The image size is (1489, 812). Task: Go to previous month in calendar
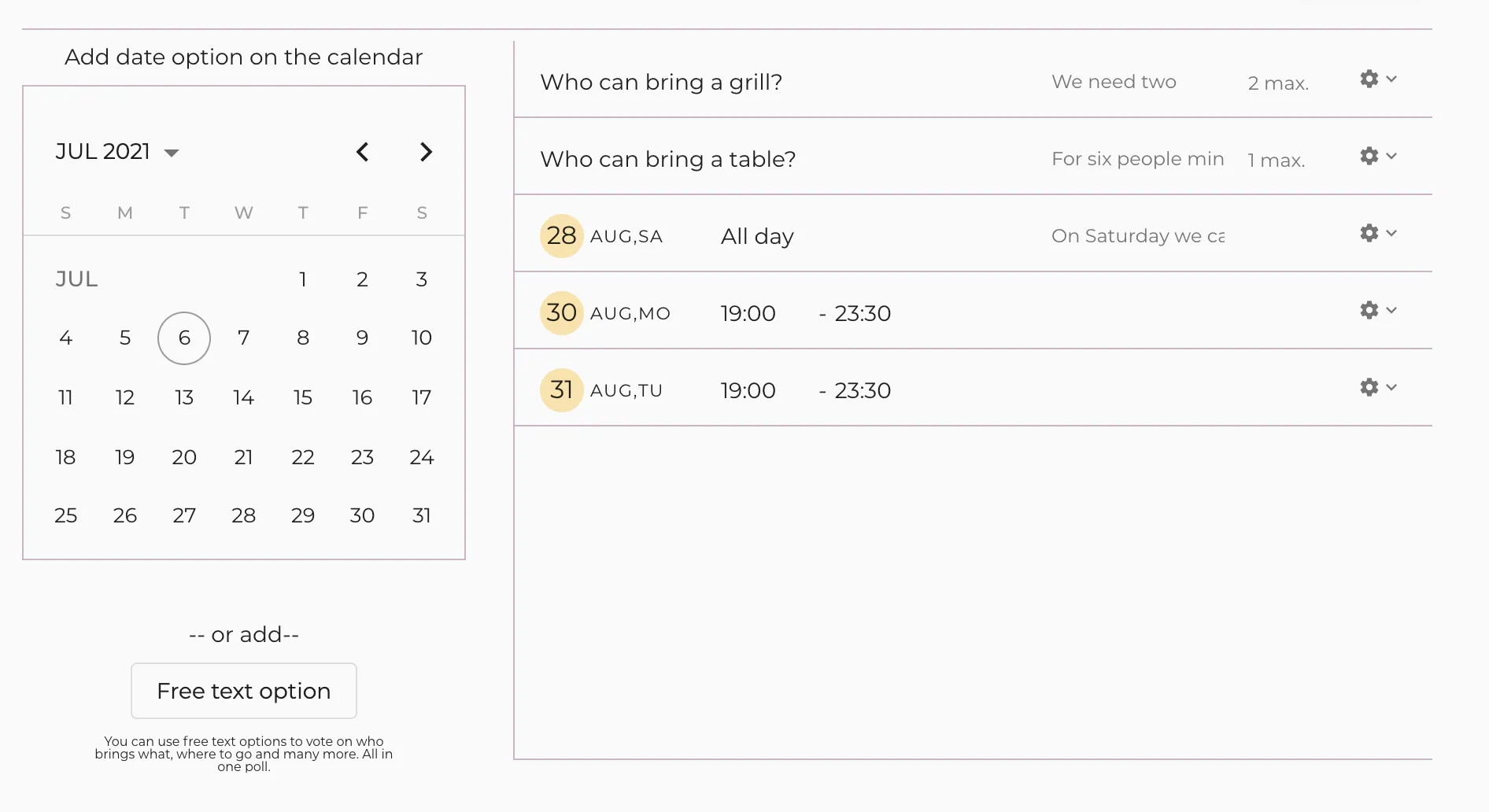pos(362,152)
